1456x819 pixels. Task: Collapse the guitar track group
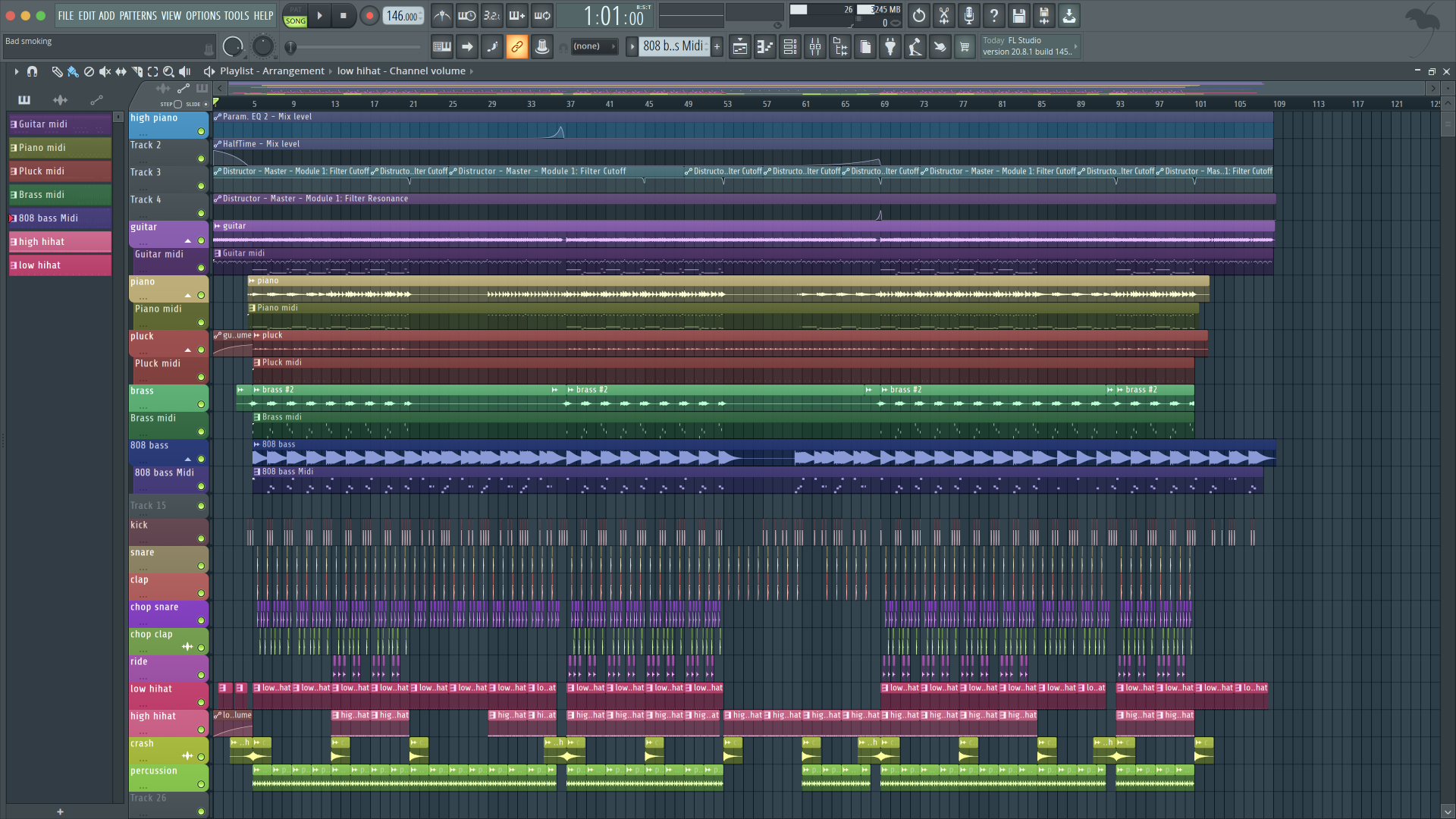pyautogui.click(x=187, y=240)
